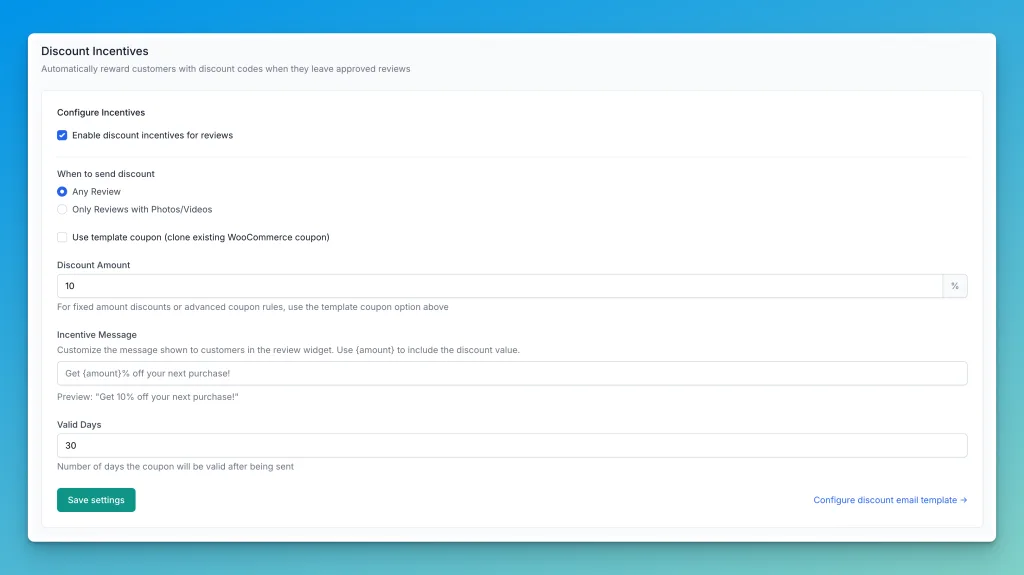This screenshot has width=1024, height=575.
Task: Click the Automatically reward customers subtitle text
Action: pyautogui.click(x=226, y=69)
